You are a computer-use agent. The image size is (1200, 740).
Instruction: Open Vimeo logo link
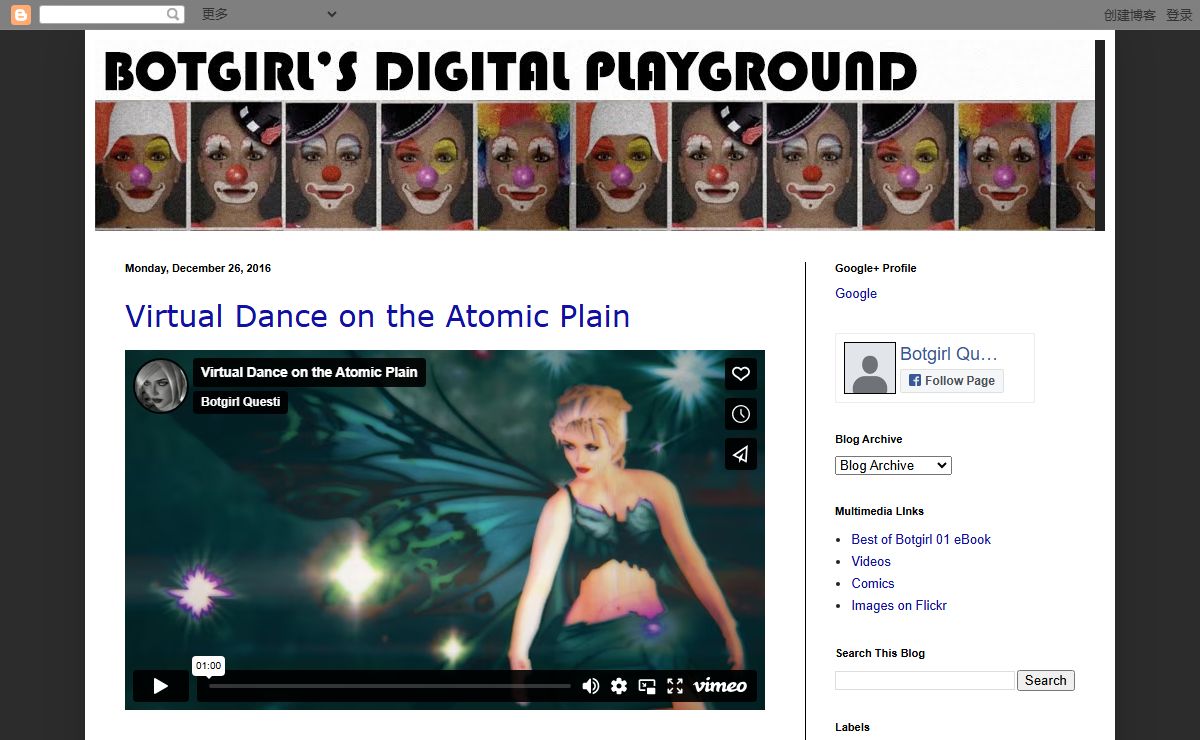(x=720, y=686)
